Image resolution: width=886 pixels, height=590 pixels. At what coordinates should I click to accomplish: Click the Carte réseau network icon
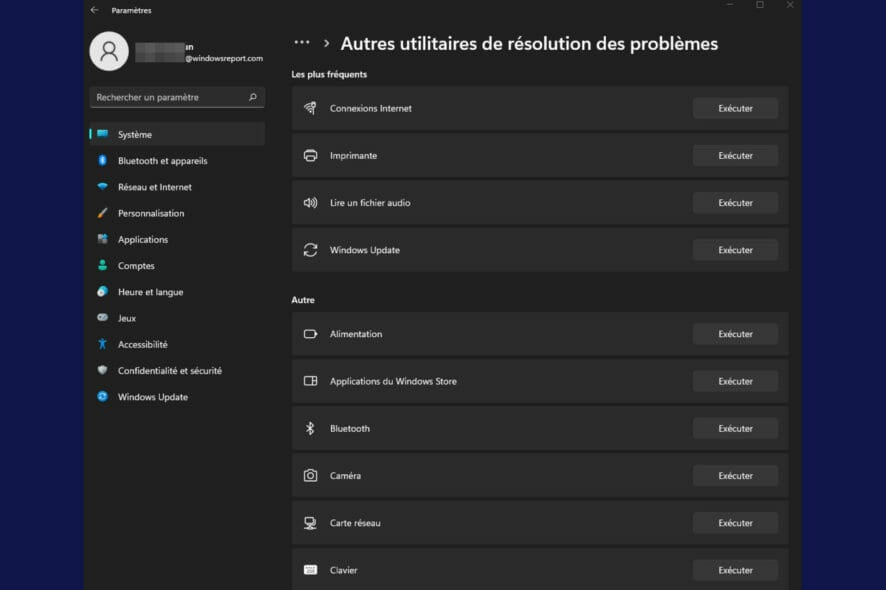coord(310,523)
